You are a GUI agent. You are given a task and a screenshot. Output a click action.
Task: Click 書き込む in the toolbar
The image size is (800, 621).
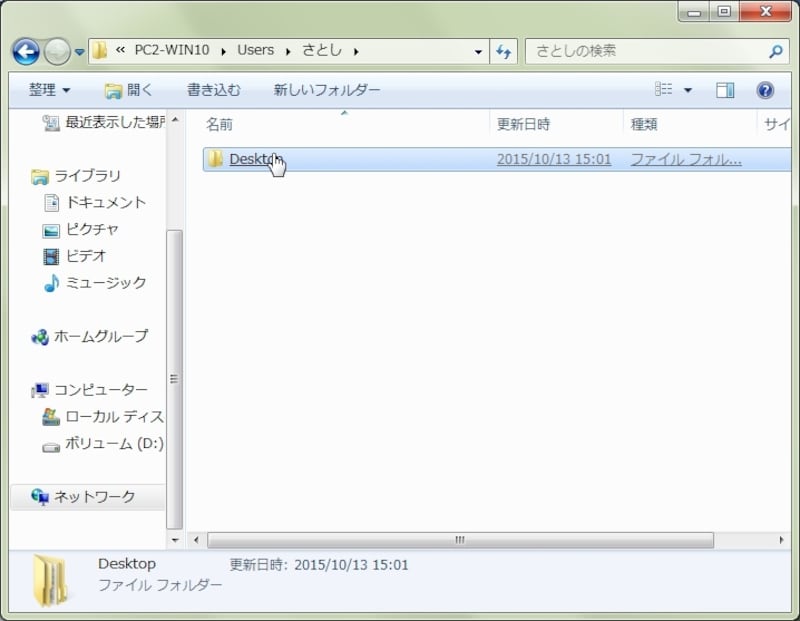coord(214,90)
